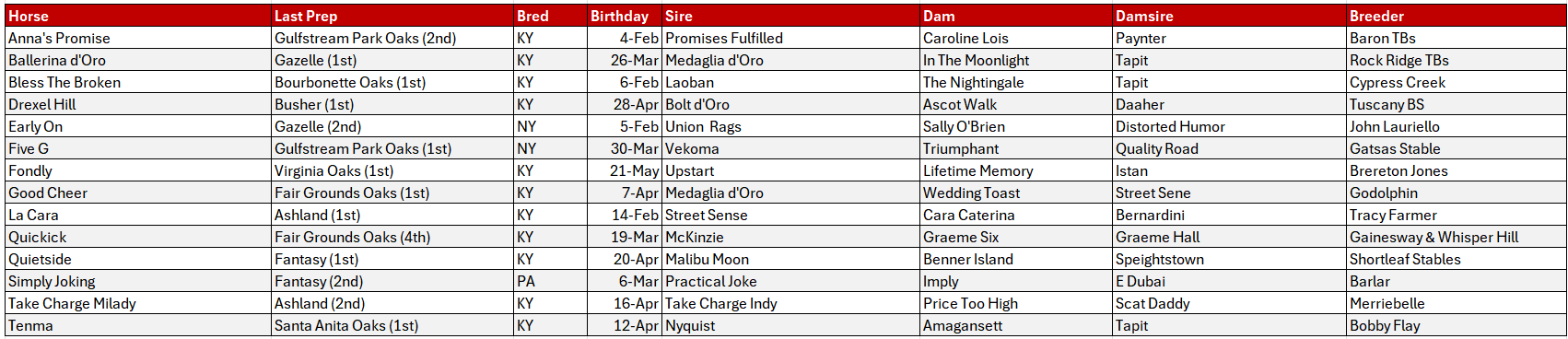Select the Bobby Flay breeder cell
The image size is (1568, 339).
1456,325
